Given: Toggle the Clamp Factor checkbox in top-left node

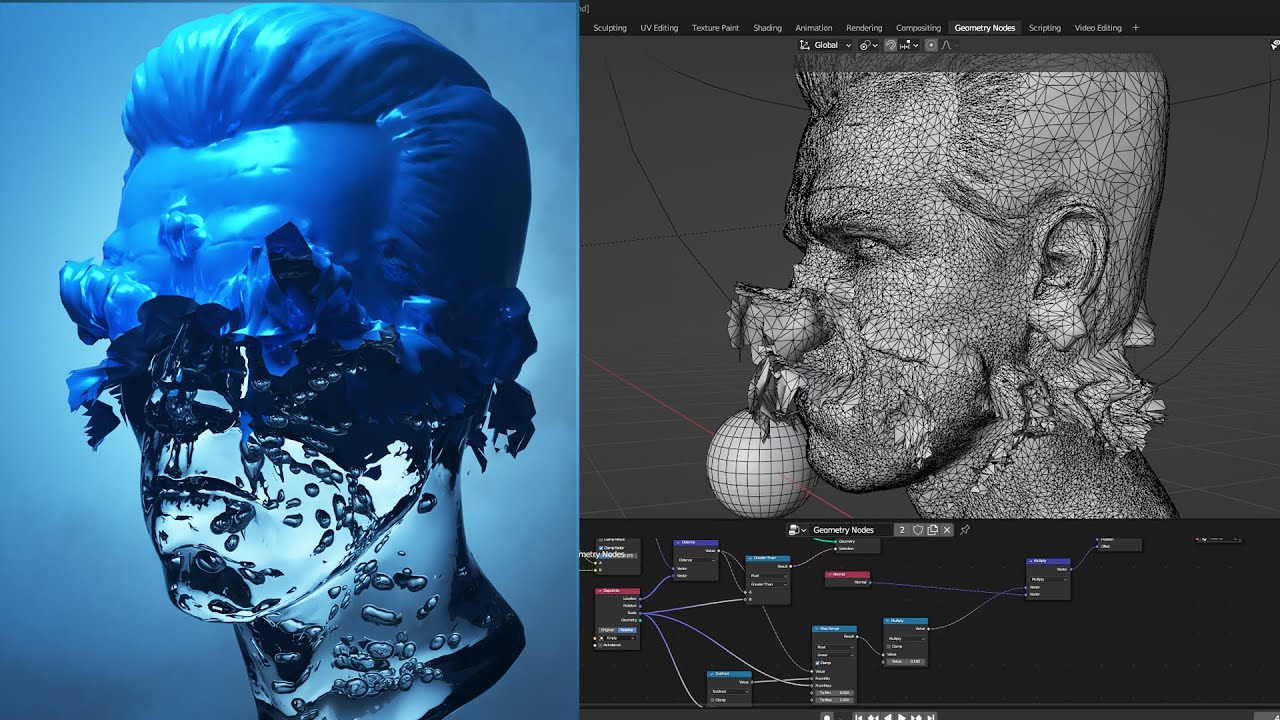Looking at the screenshot, I should pyautogui.click(x=601, y=548).
